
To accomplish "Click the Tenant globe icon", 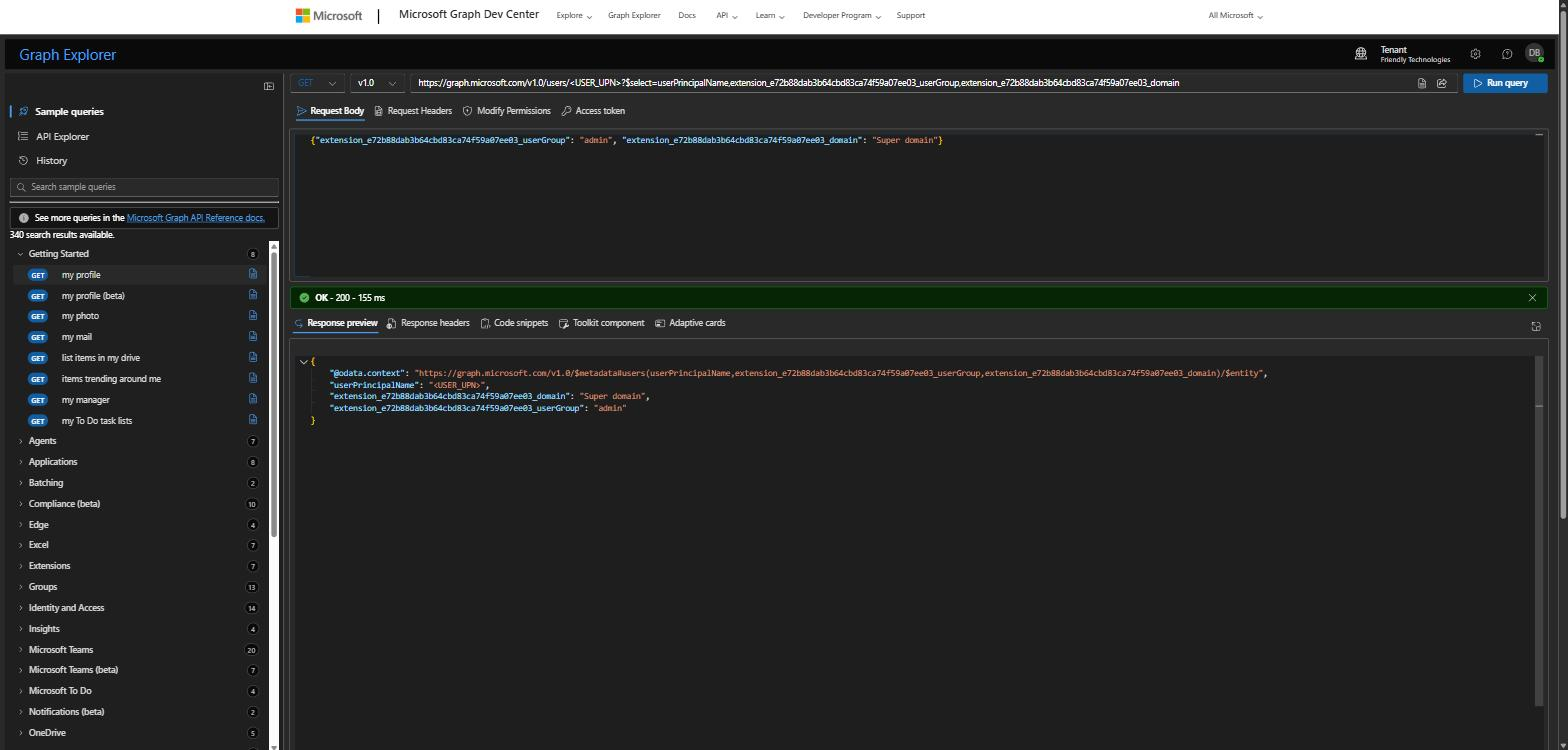I will click(x=1361, y=54).
